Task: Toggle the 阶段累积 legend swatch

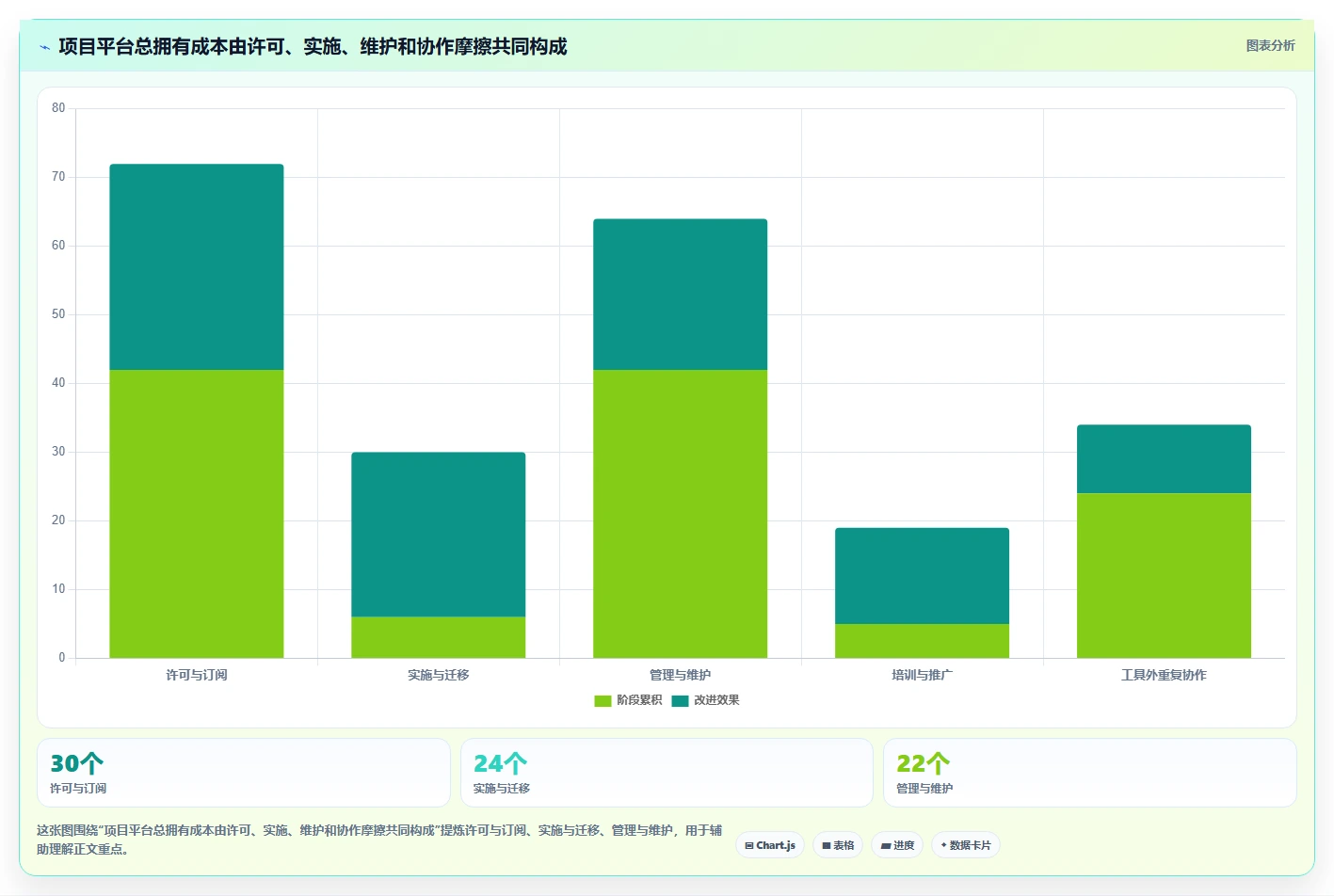Action: point(603,700)
